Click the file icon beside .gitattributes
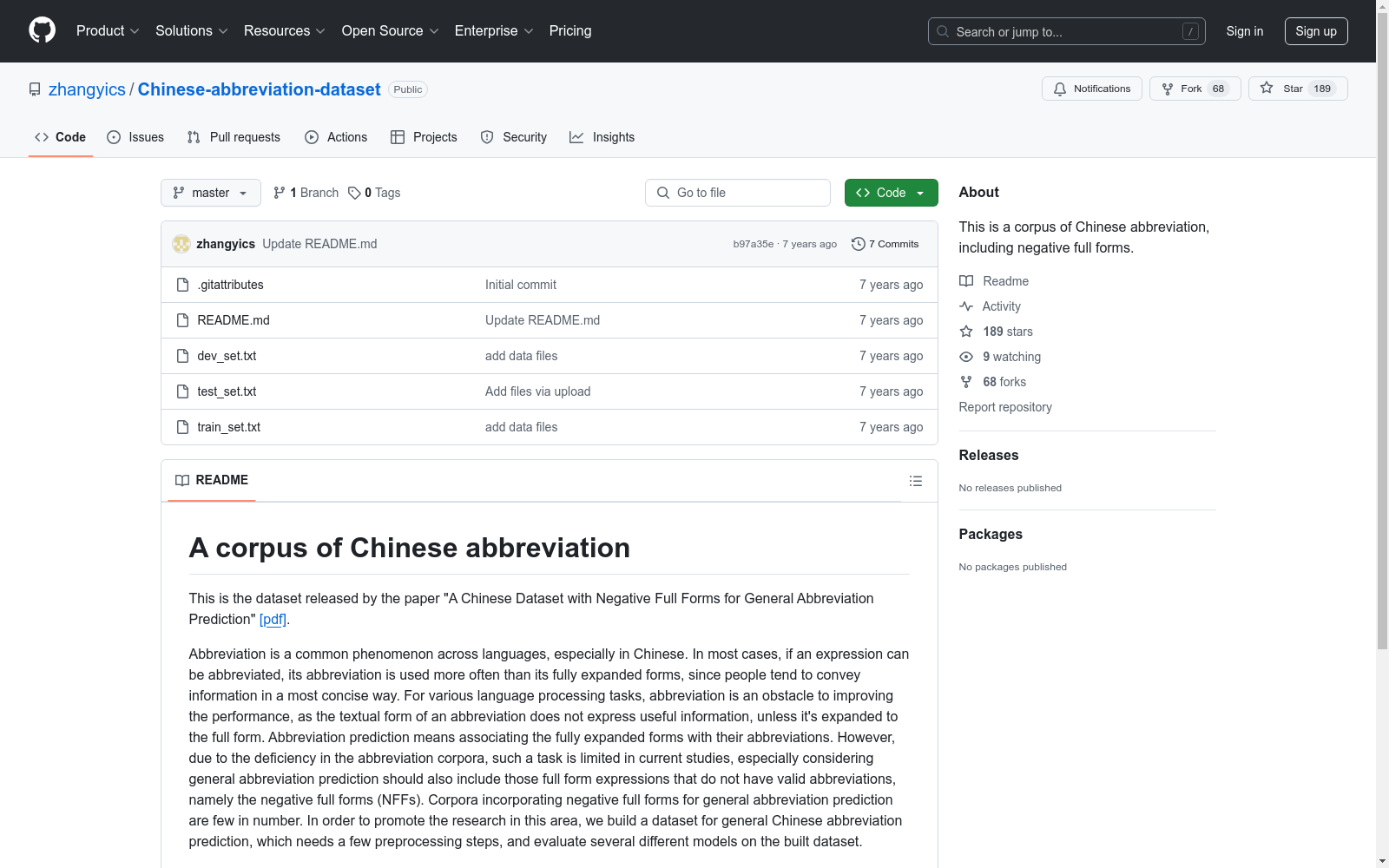The image size is (1389, 868). [x=182, y=285]
